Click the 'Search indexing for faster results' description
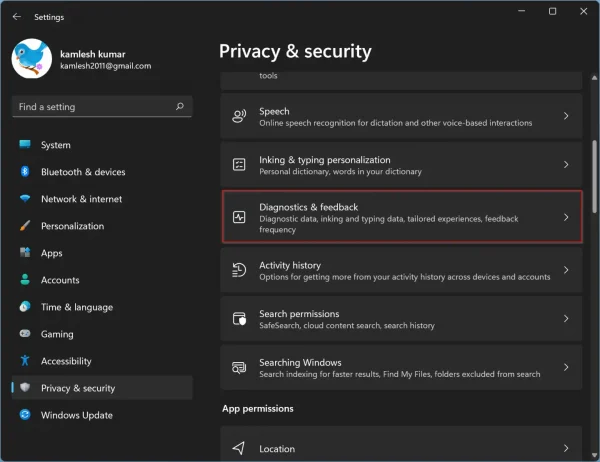600x462 pixels. click(x=399, y=374)
